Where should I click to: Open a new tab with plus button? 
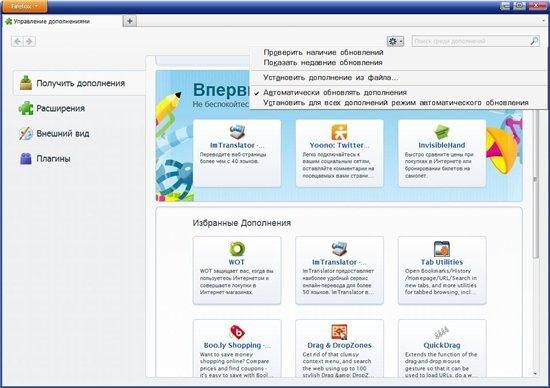click(x=129, y=21)
